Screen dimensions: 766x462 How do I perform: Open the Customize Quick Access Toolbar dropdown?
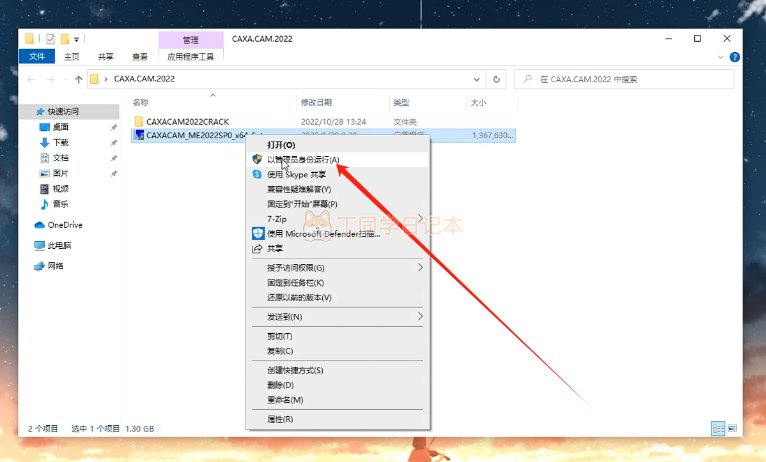77,40
